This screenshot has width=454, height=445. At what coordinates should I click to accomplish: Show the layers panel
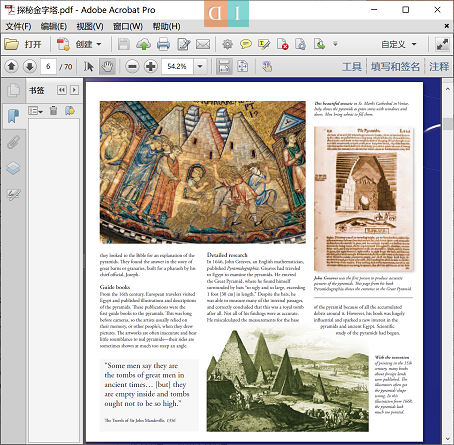tap(13, 168)
